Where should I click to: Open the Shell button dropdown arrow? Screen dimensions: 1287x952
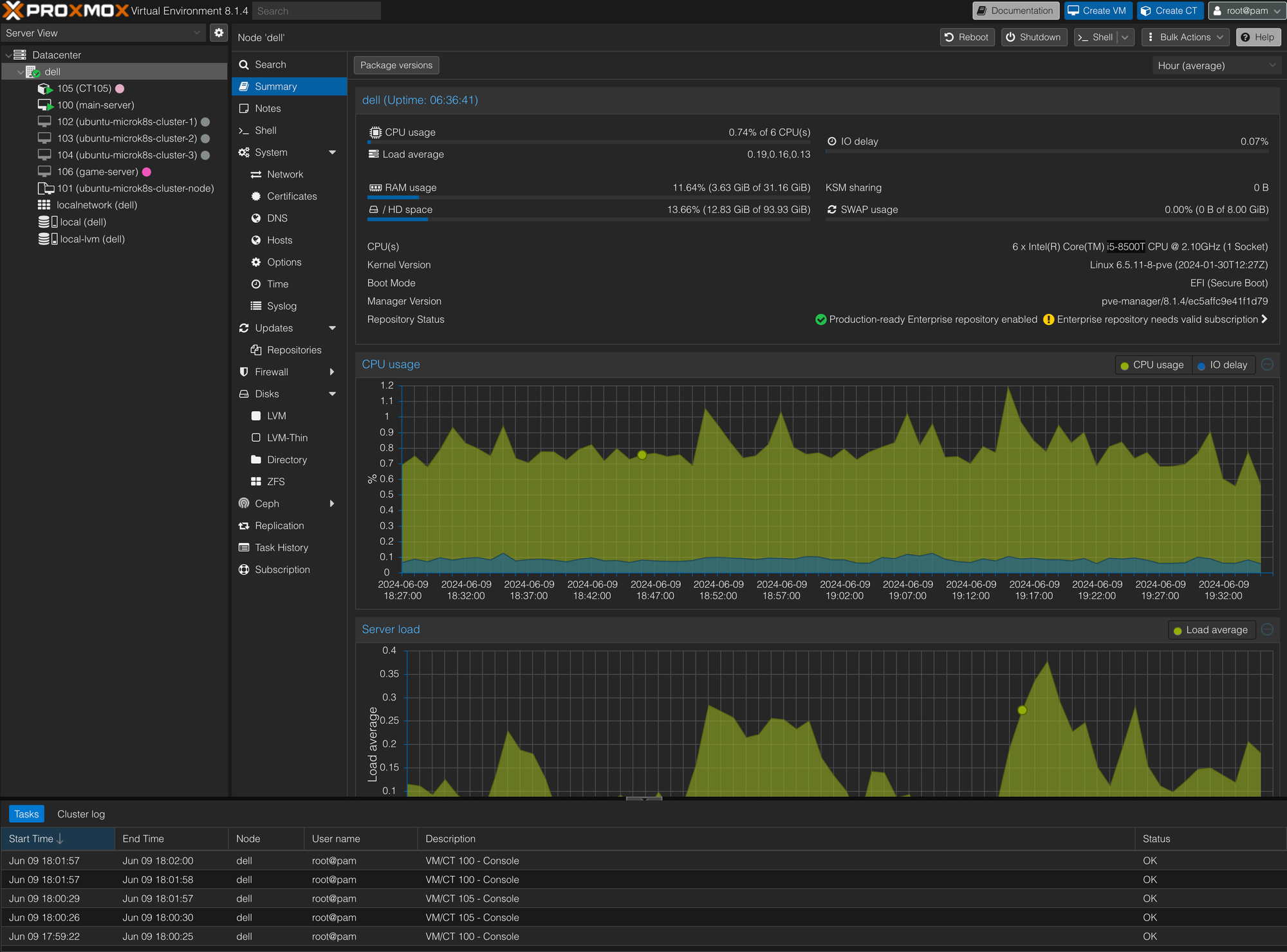coord(1125,37)
